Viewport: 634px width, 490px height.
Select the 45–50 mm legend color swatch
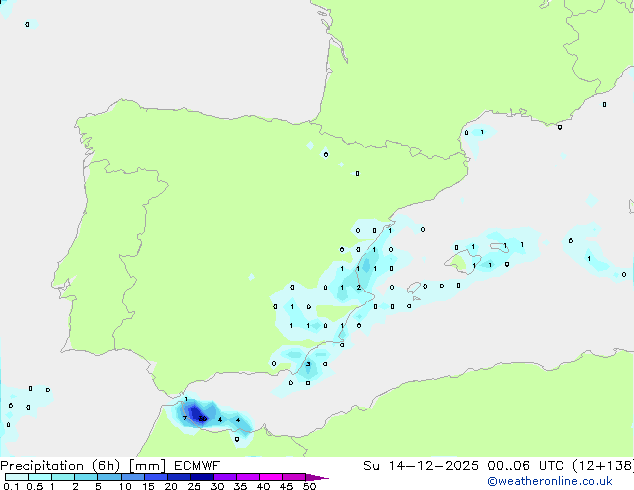tap(294, 477)
